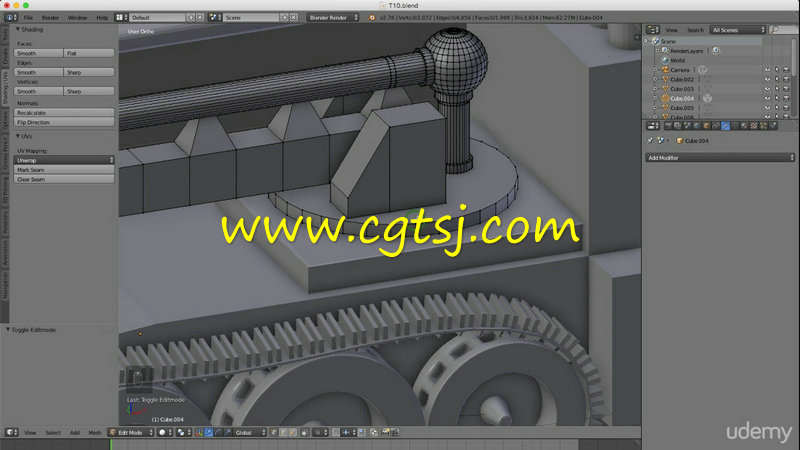Collapse the Shading panel
The width and height of the screenshot is (800, 450).
click(x=18, y=30)
